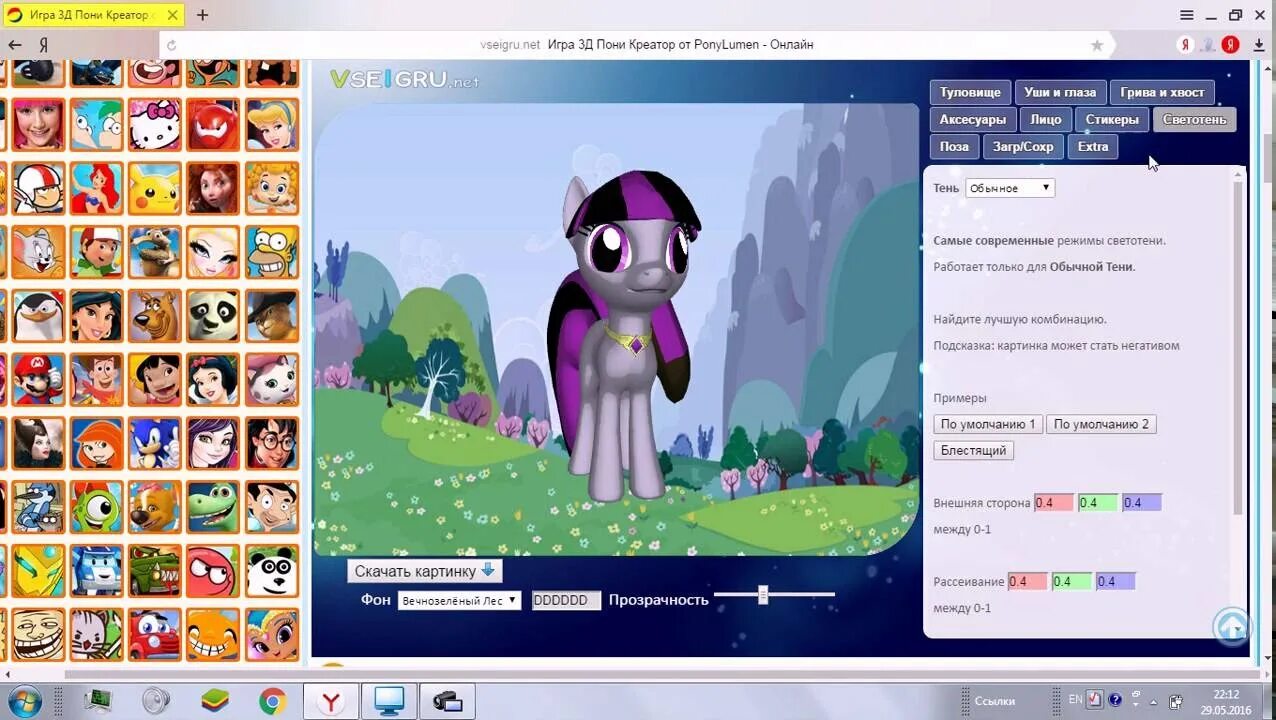Click the blue Рассеивание 0.4 field

click(1115, 581)
